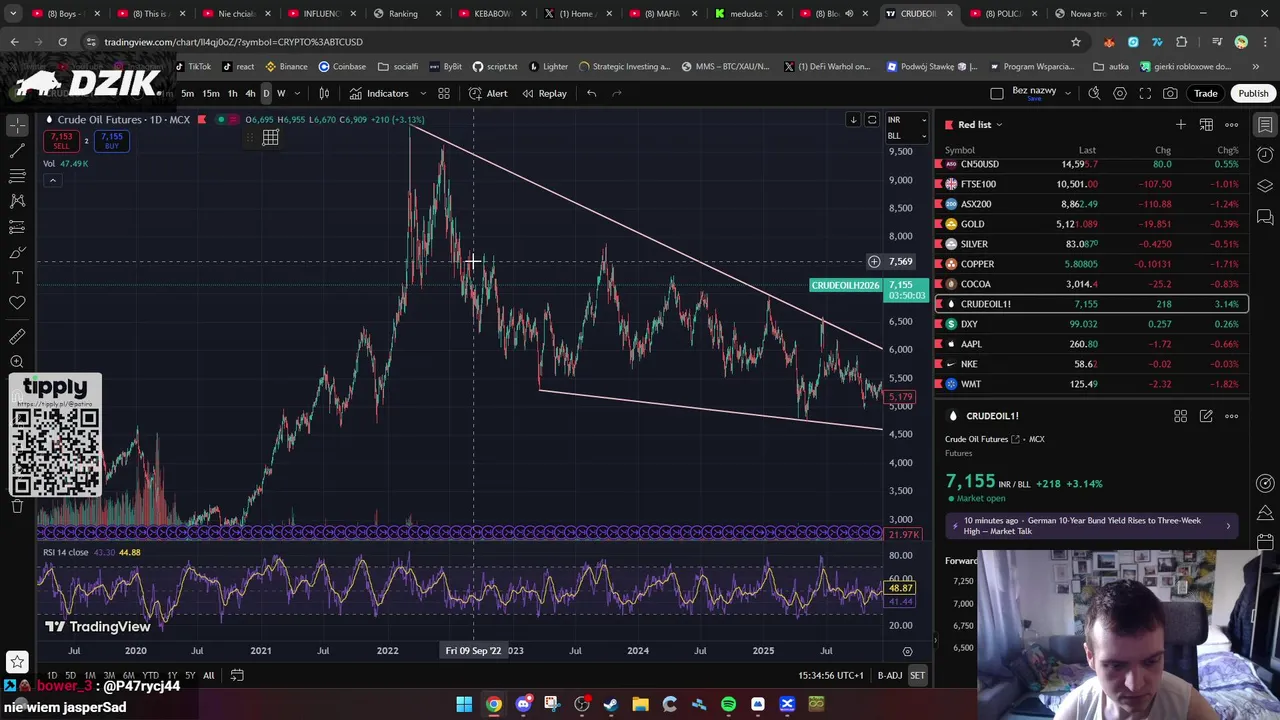Click the 7,155 BUY button
This screenshot has height=720, width=1280.
pyautogui.click(x=111, y=141)
